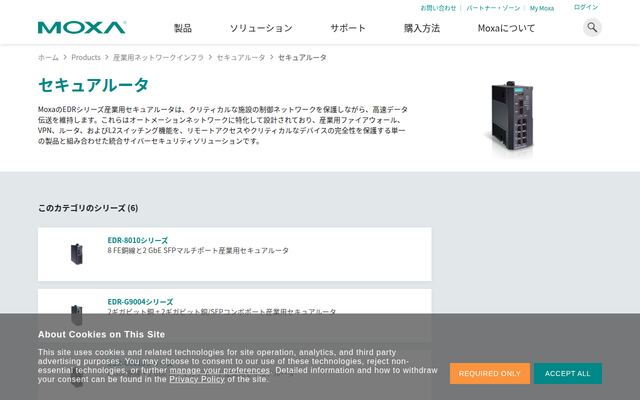Open 産業用ネットワークインフラ breadcrumb

pos(158,58)
